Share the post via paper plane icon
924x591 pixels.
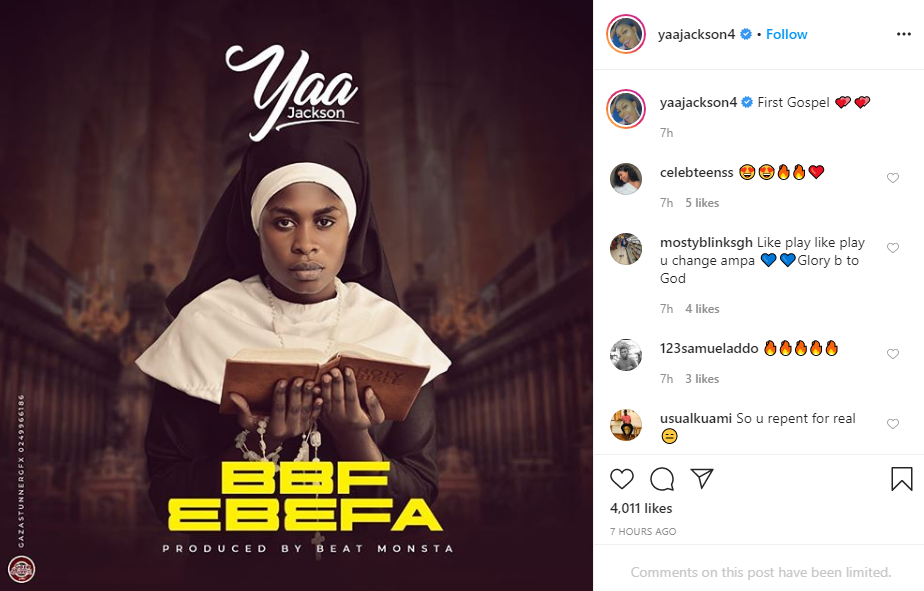[702, 478]
